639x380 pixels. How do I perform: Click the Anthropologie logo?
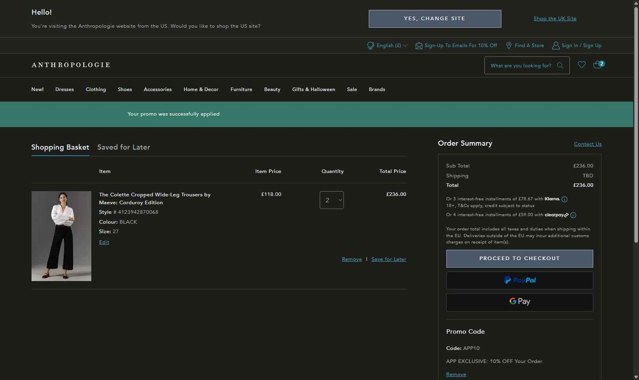coord(71,65)
